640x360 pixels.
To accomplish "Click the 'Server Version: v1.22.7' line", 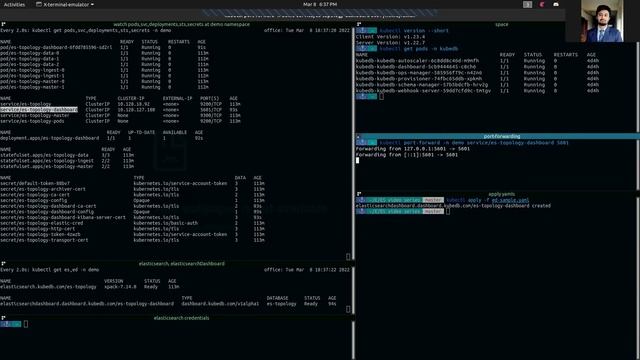I will tap(391, 42).
